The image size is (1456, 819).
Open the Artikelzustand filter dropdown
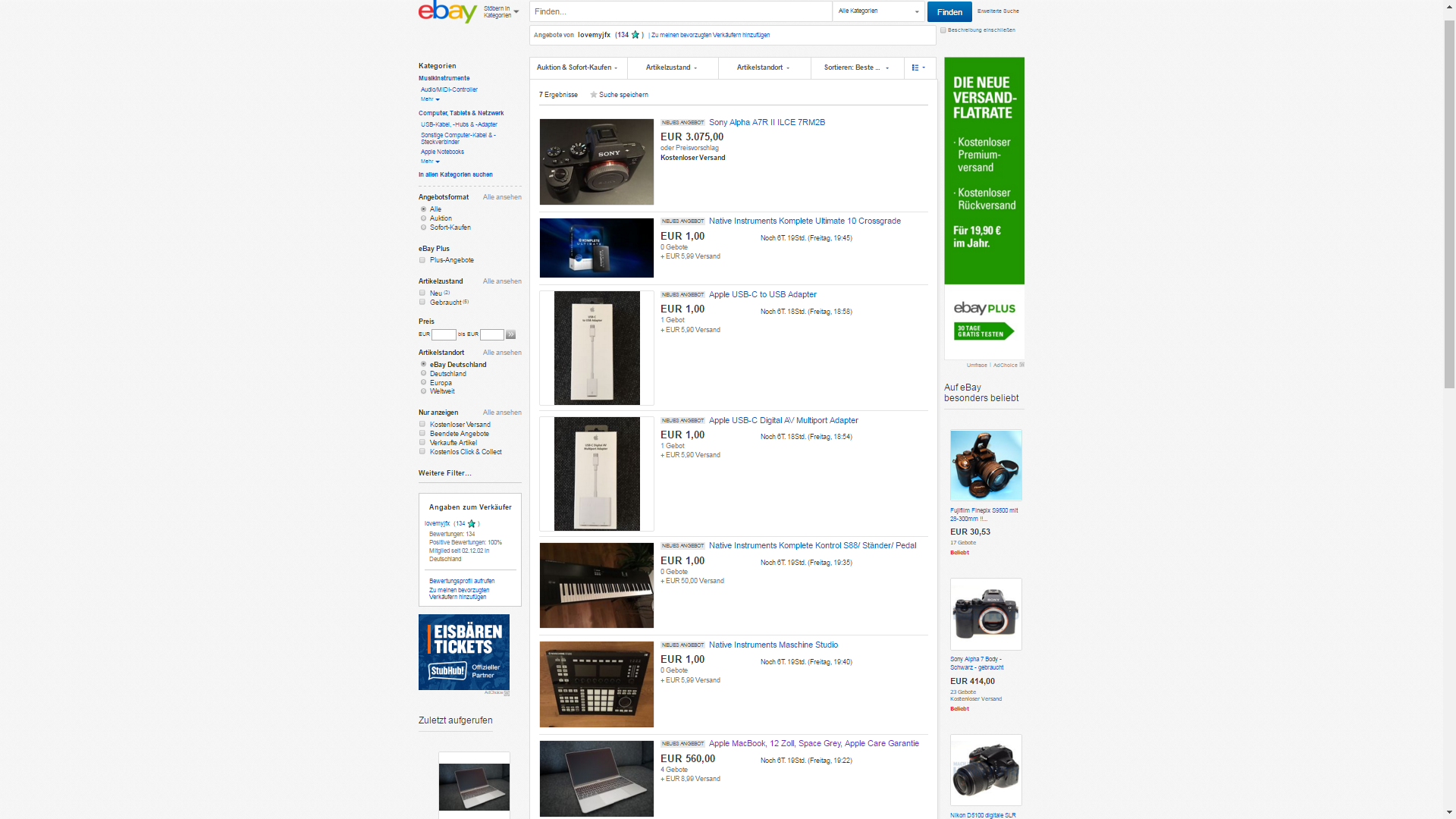(x=672, y=67)
